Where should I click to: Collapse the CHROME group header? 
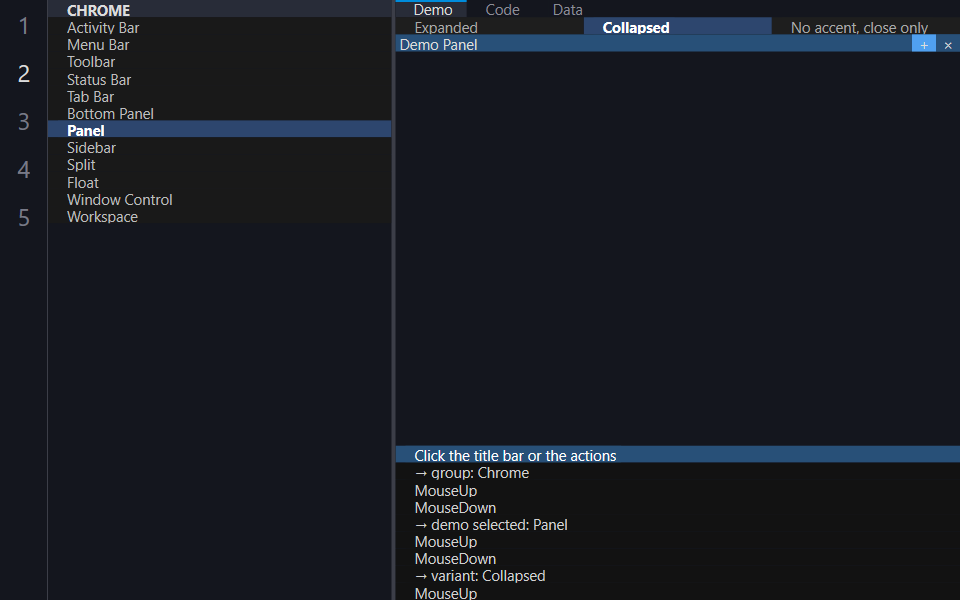tap(219, 10)
